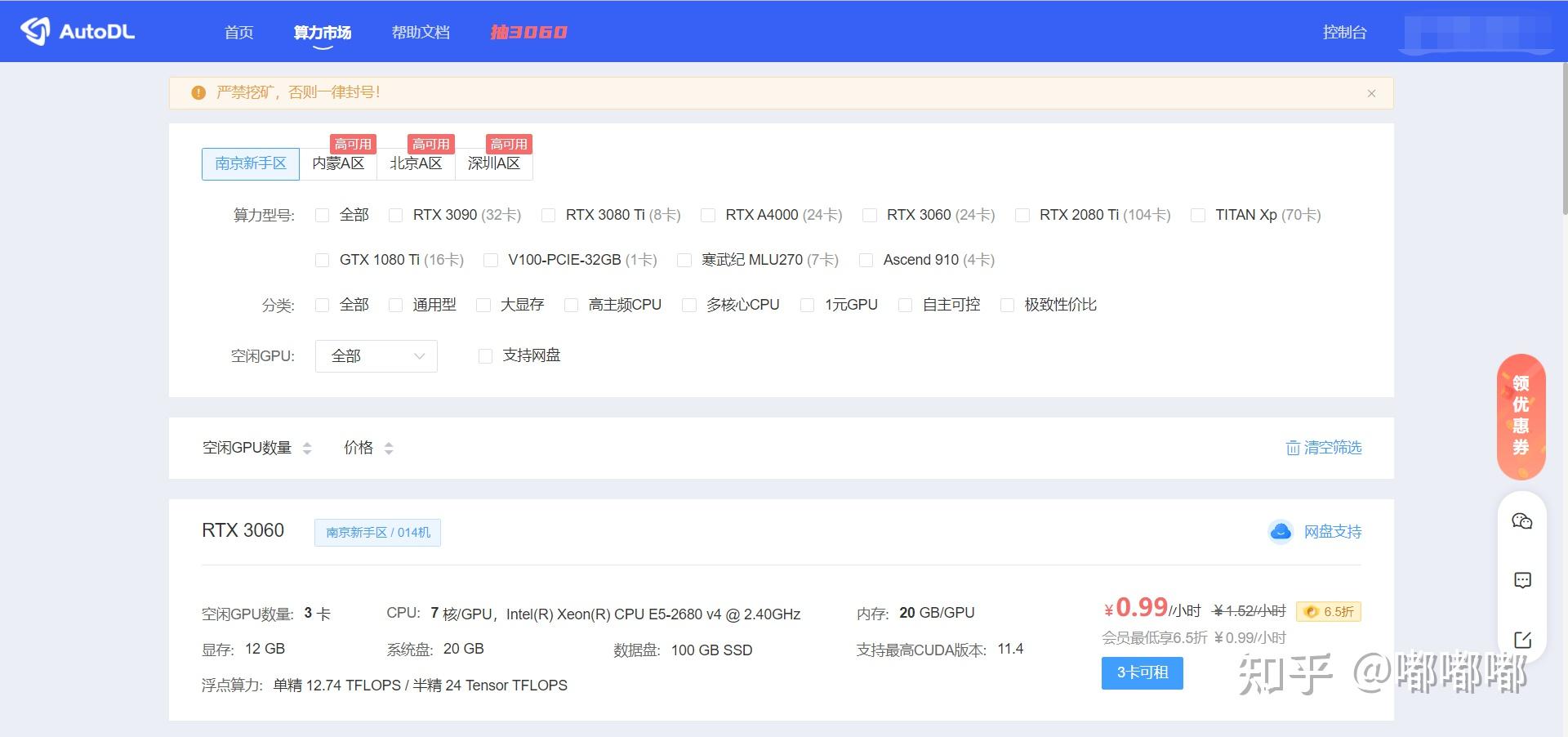1568x737 pixels.
Task: Click the 3卡可租 rent button
Action: (1142, 672)
